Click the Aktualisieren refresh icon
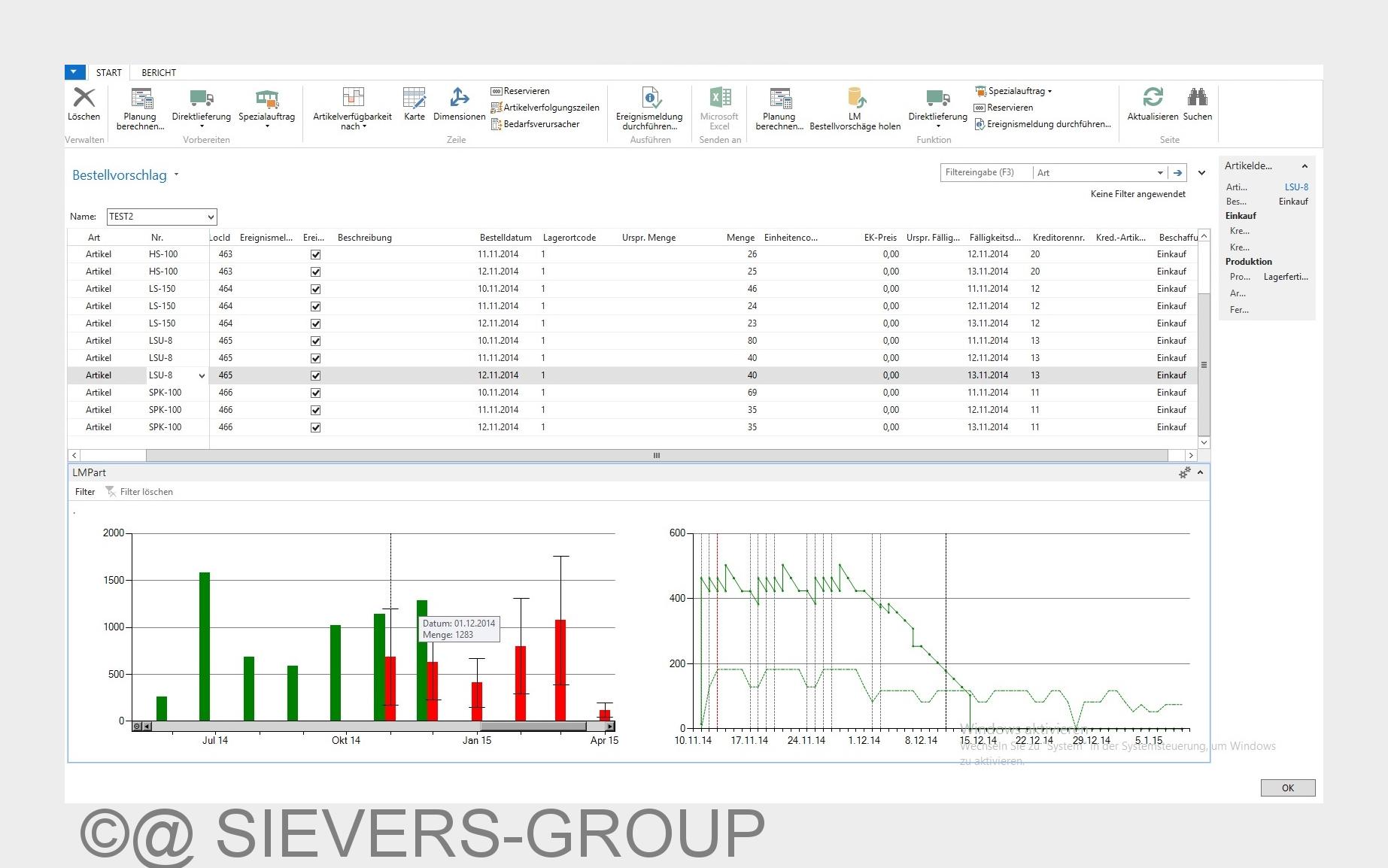The width and height of the screenshot is (1388, 868). point(1153,98)
